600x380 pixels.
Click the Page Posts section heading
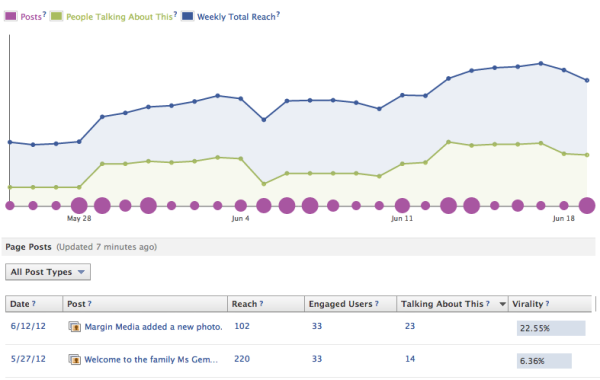click(28, 247)
